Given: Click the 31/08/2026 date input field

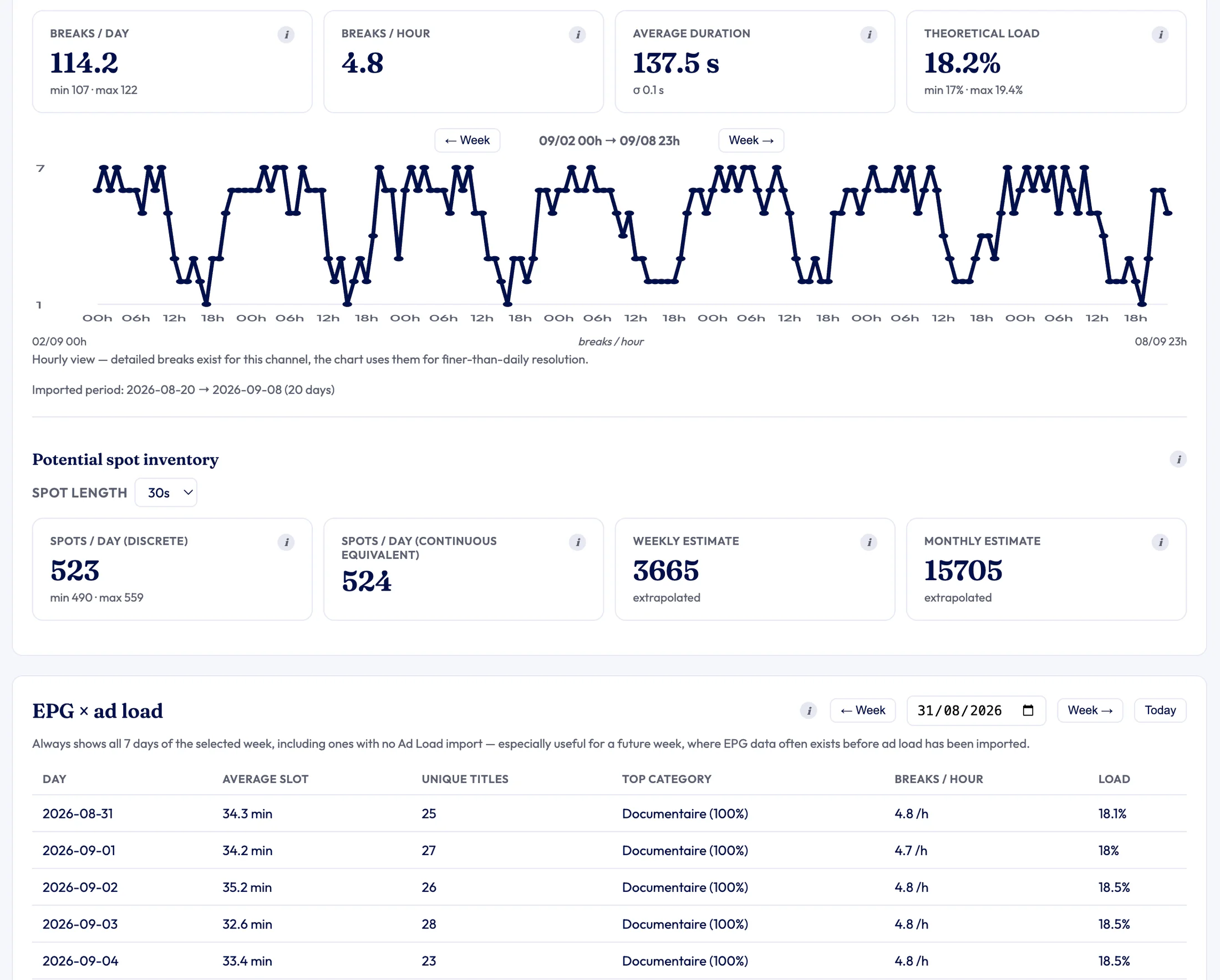Looking at the screenshot, I should coord(975,710).
